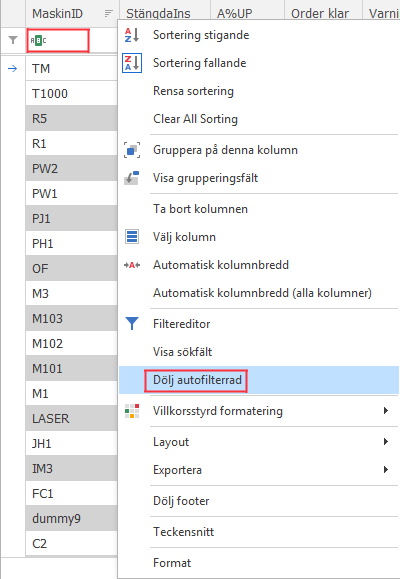The image size is (400, 579).
Task: Click the gray filter funnel in auto-filter row
Action: 13,40
